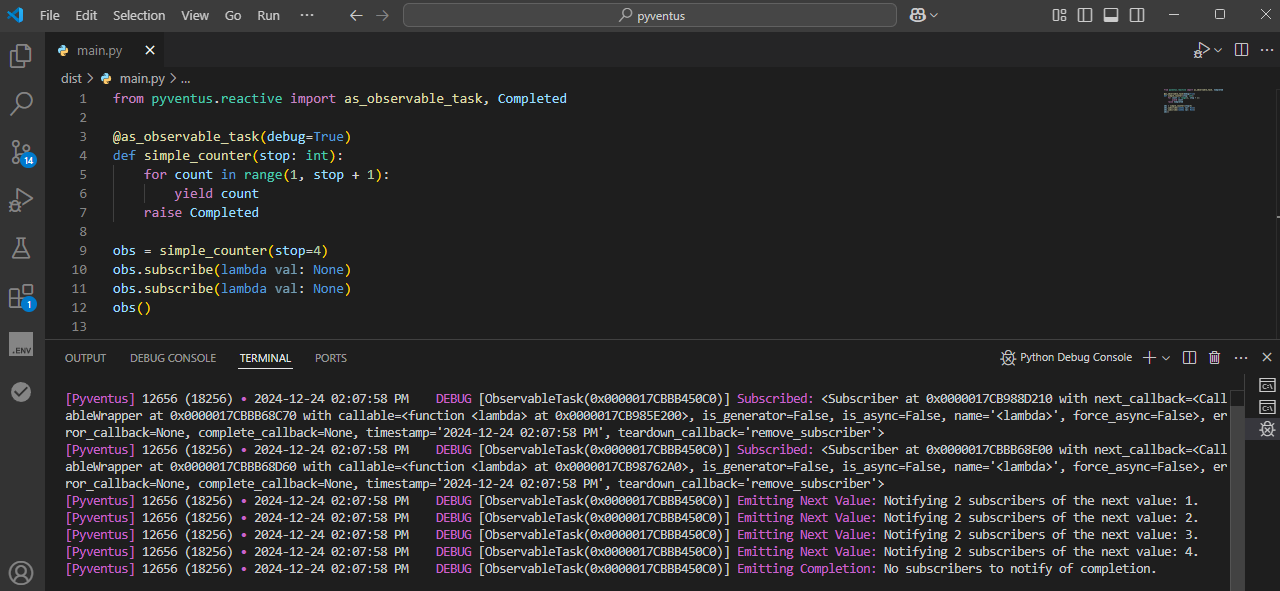This screenshot has height=591, width=1280.
Task: Expand breadcrumb ellipsis next to main.py
Action: (184, 78)
